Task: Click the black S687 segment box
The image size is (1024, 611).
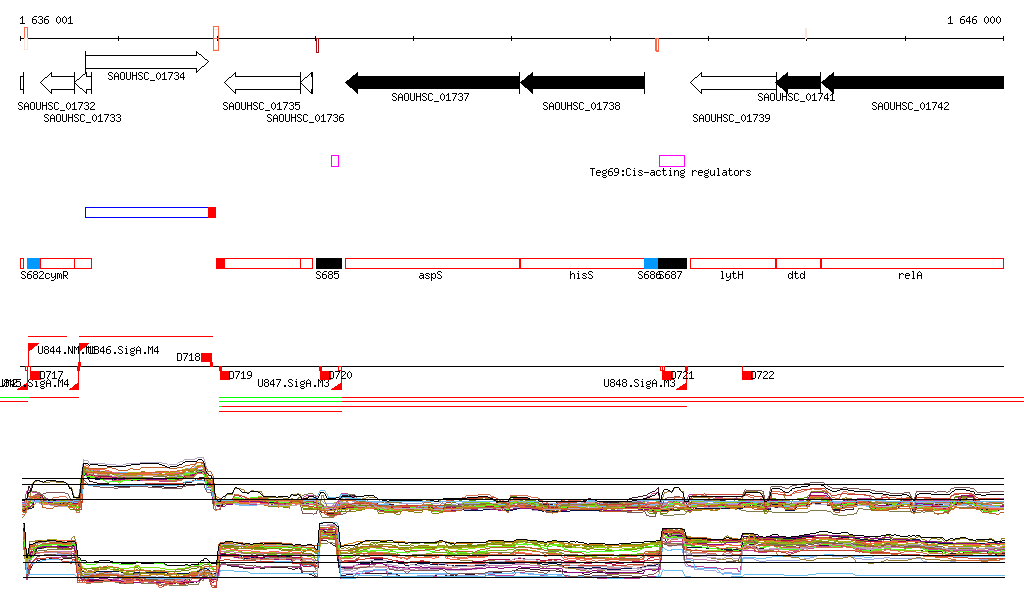Action: tap(673, 264)
